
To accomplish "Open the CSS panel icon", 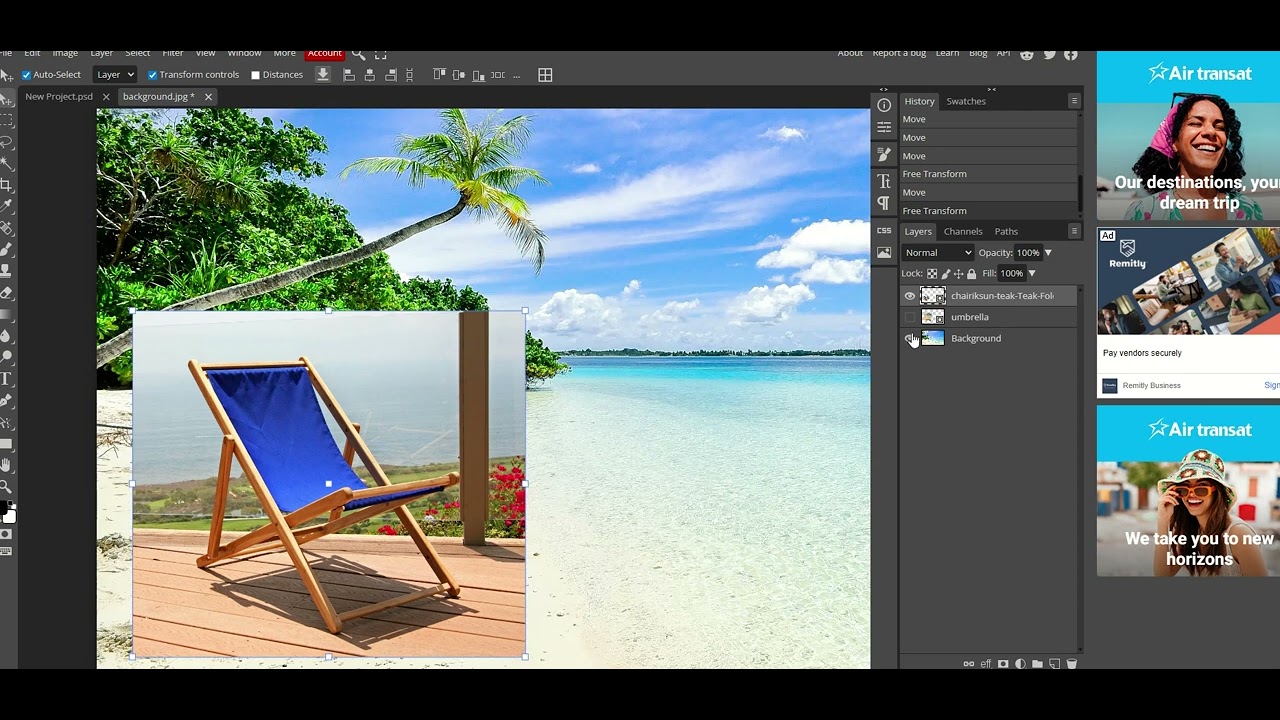I will click(884, 230).
